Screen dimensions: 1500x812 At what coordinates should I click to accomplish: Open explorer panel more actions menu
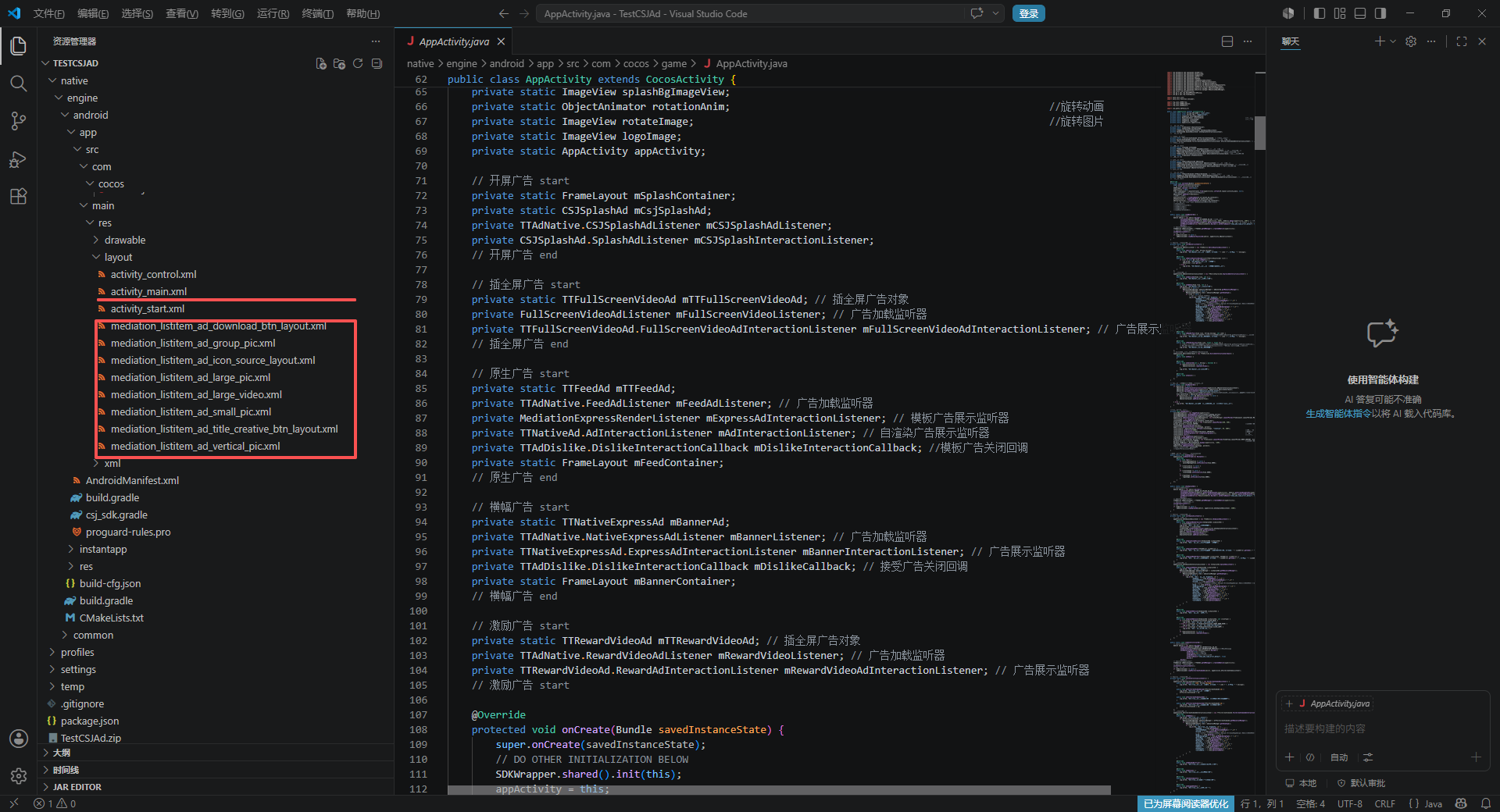[x=376, y=41]
